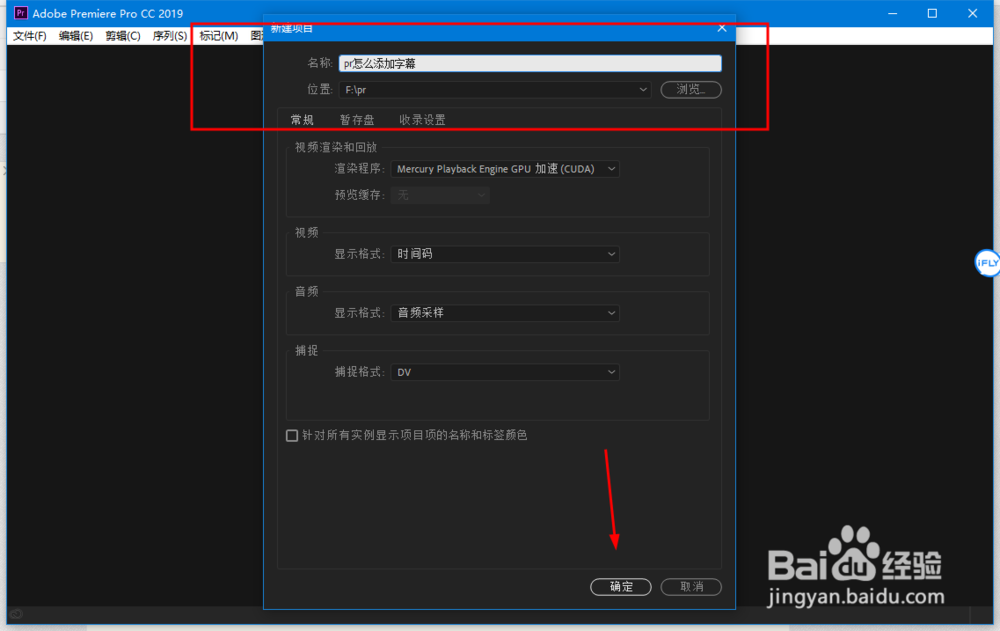Close the Adobe Premiere Pro window

coord(973,13)
